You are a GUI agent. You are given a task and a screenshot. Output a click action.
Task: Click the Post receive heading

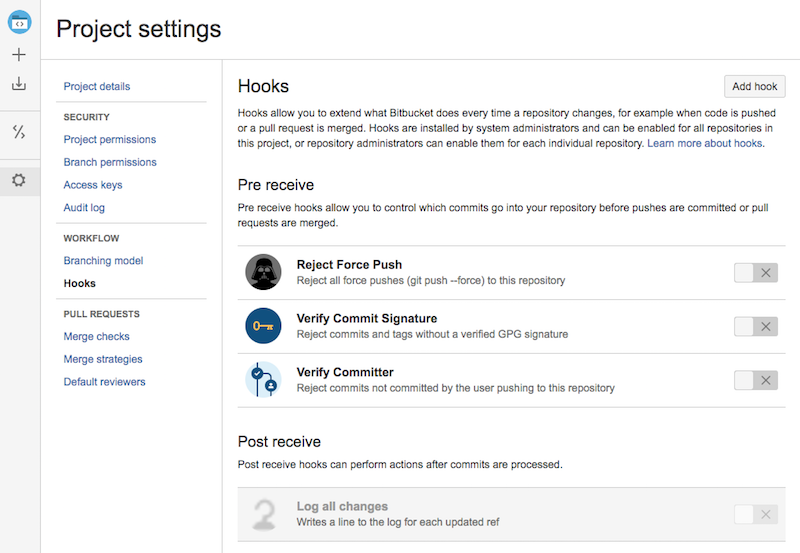pos(280,441)
